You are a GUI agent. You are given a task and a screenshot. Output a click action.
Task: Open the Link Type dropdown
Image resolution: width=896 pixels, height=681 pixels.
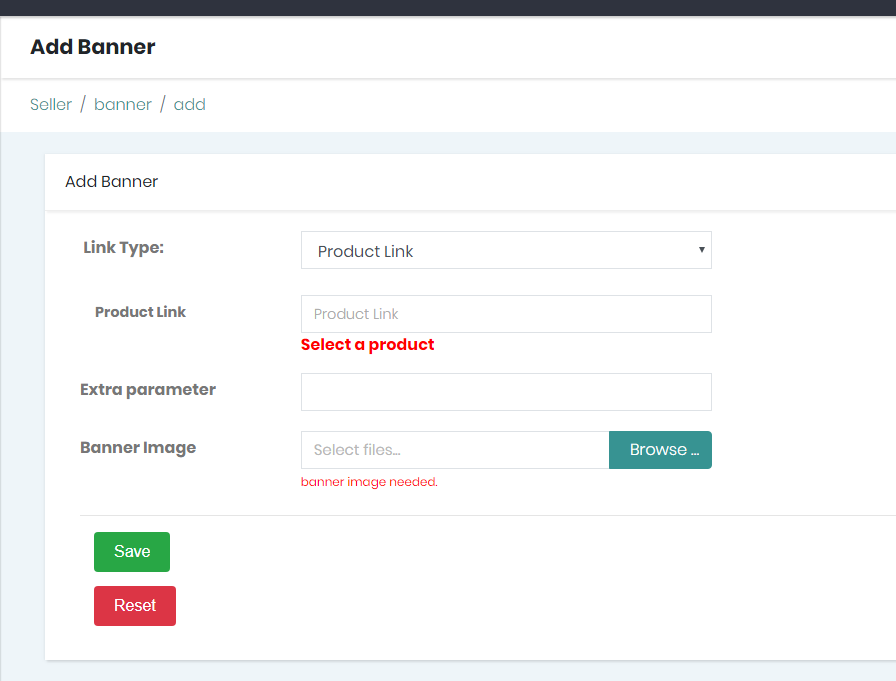pyautogui.click(x=506, y=250)
